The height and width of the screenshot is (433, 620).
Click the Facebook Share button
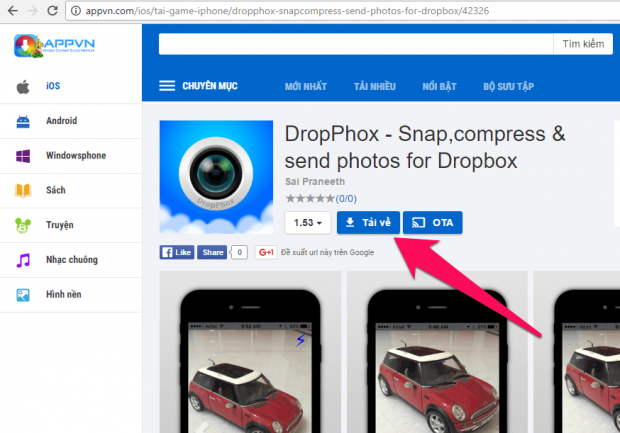point(212,252)
